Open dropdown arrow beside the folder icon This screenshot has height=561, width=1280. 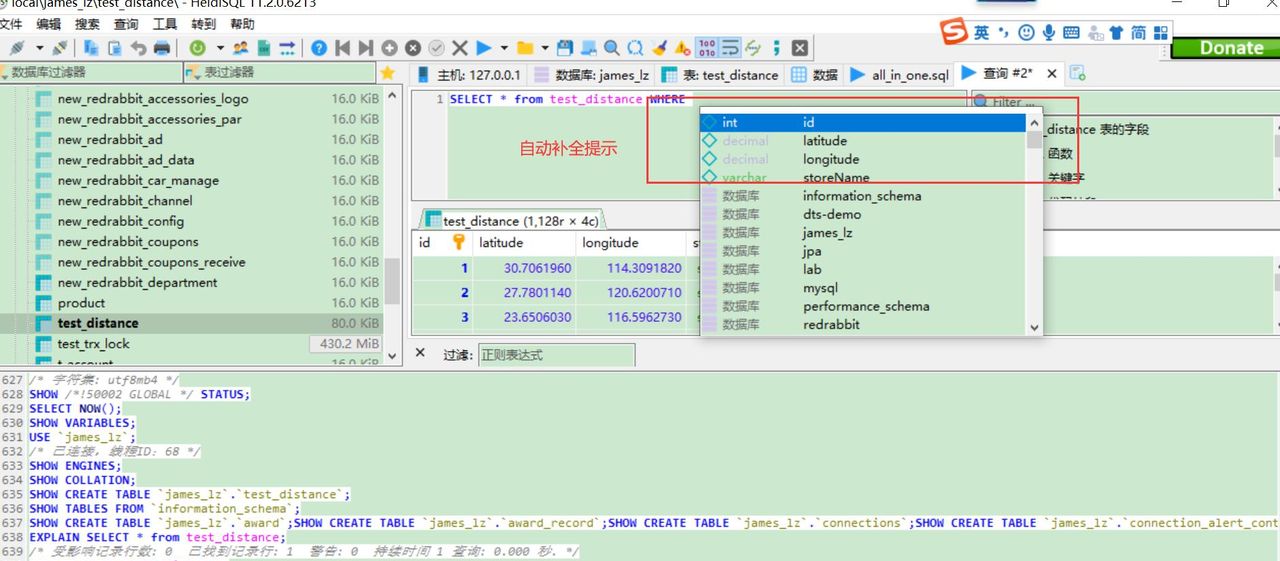point(544,48)
